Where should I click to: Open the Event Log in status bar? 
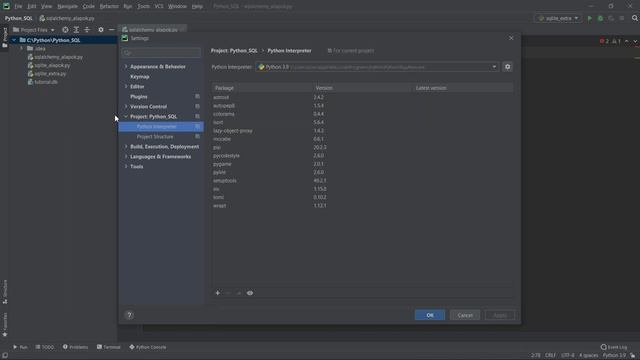click(x=614, y=347)
